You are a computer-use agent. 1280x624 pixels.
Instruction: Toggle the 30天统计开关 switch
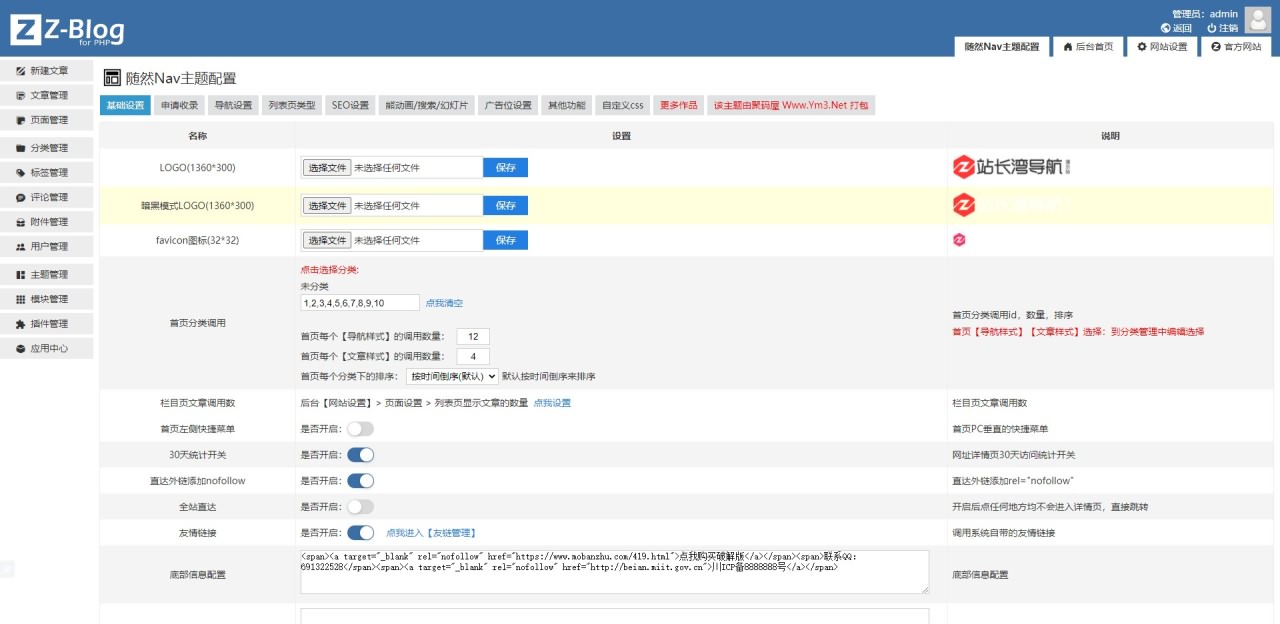click(360, 455)
